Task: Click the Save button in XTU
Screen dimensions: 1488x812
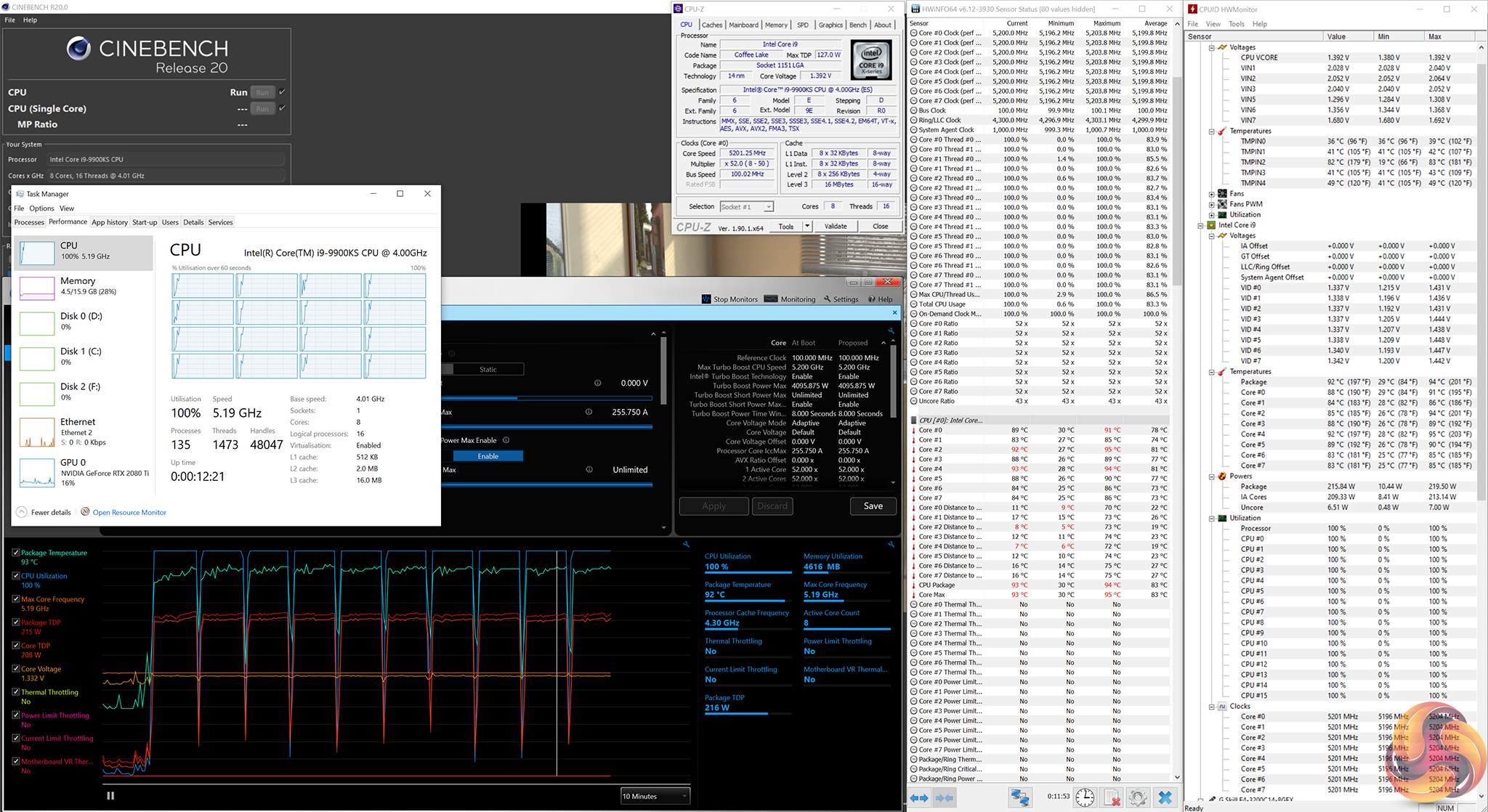Action: tap(873, 506)
